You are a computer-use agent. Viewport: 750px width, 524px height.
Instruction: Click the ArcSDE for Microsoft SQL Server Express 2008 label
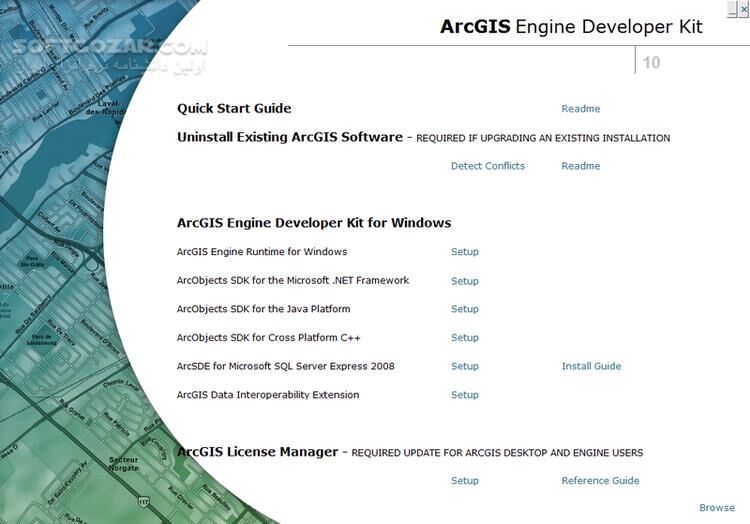[x=286, y=366]
